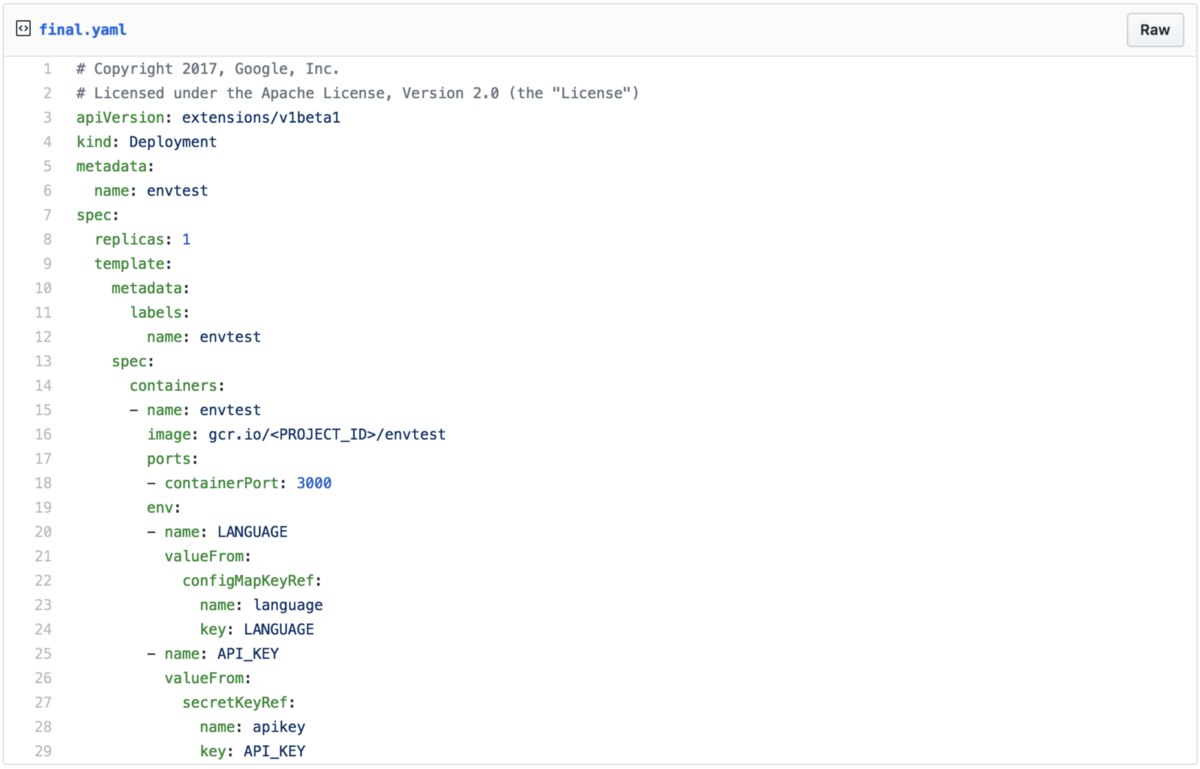Viewport: 1200px width, 769px height.
Task: Click the secretKeyRef key text
Action: pyautogui.click(x=238, y=702)
